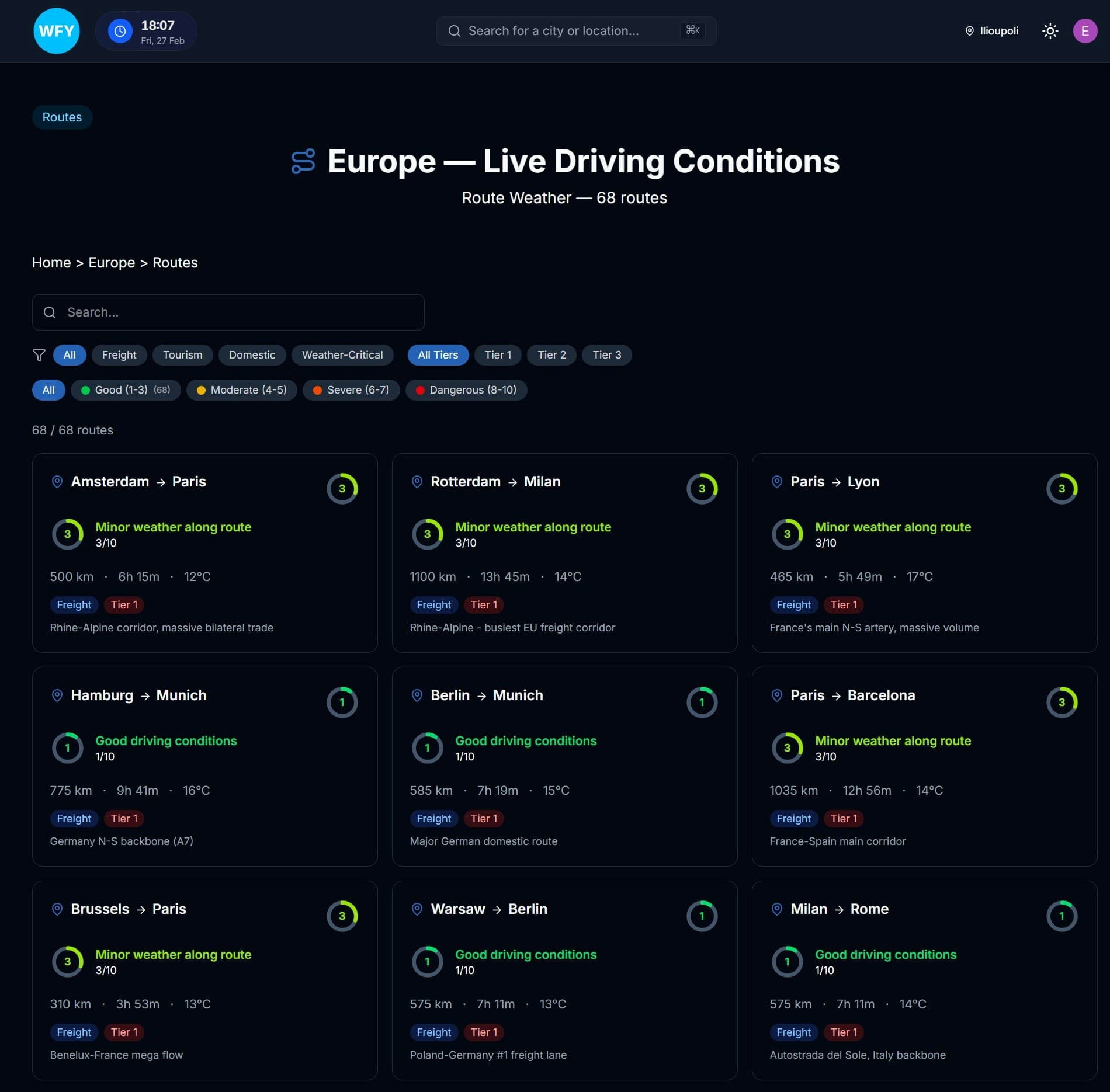The image size is (1110, 1092).
Task: Click the clock icon in header
Action: click(120, 31)
